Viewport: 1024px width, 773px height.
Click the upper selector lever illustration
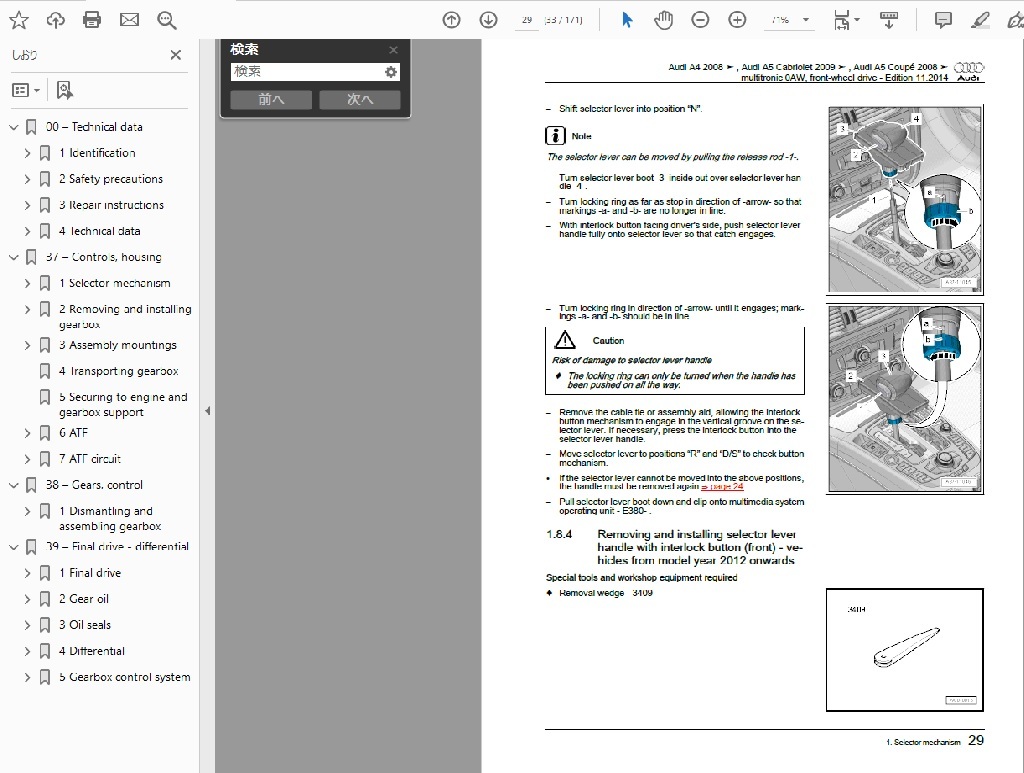point(905,199)
